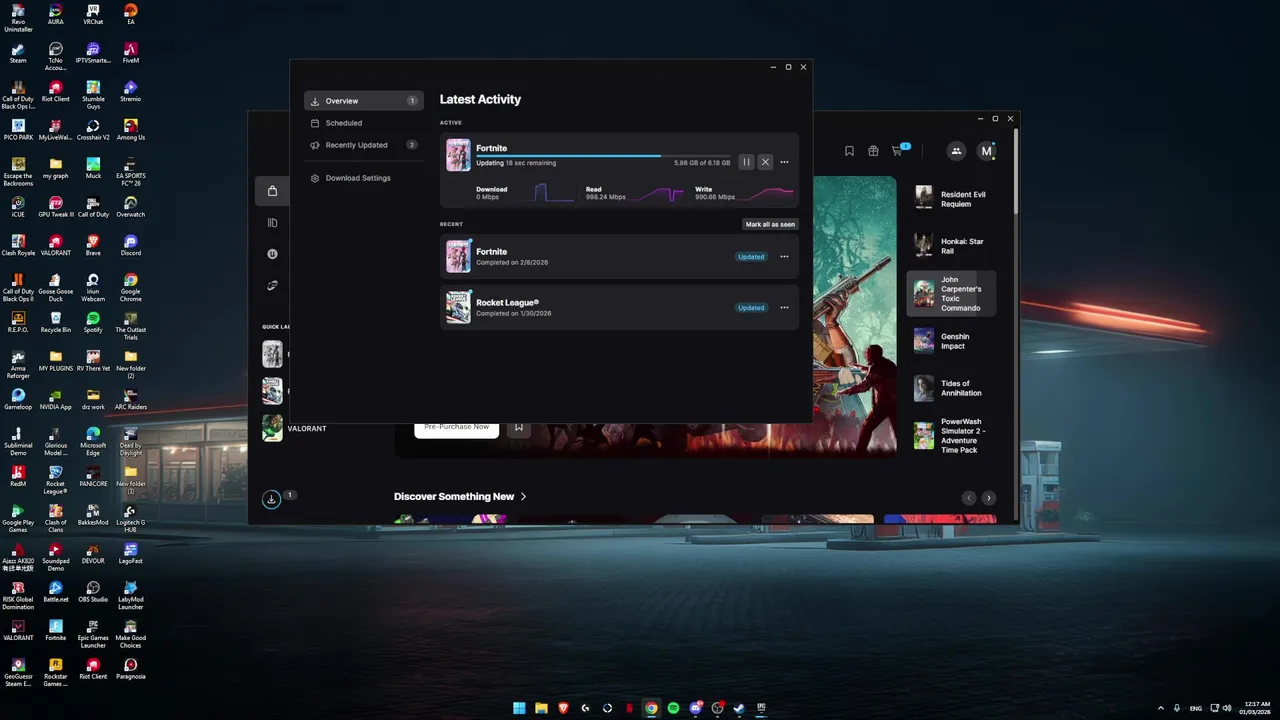Open the Scheduled downloads tab
Viewport: 1280px width, 720px height.
[364, 123]
